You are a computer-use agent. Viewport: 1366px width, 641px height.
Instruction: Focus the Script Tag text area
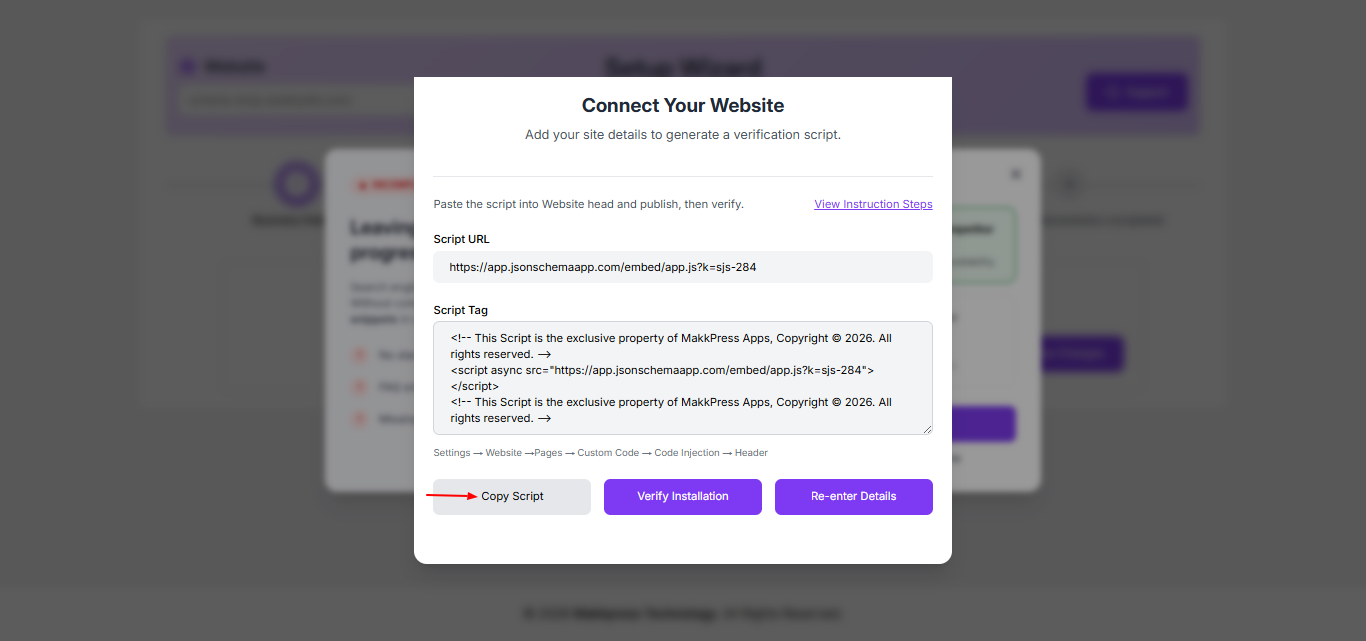[x=682, y=378]
